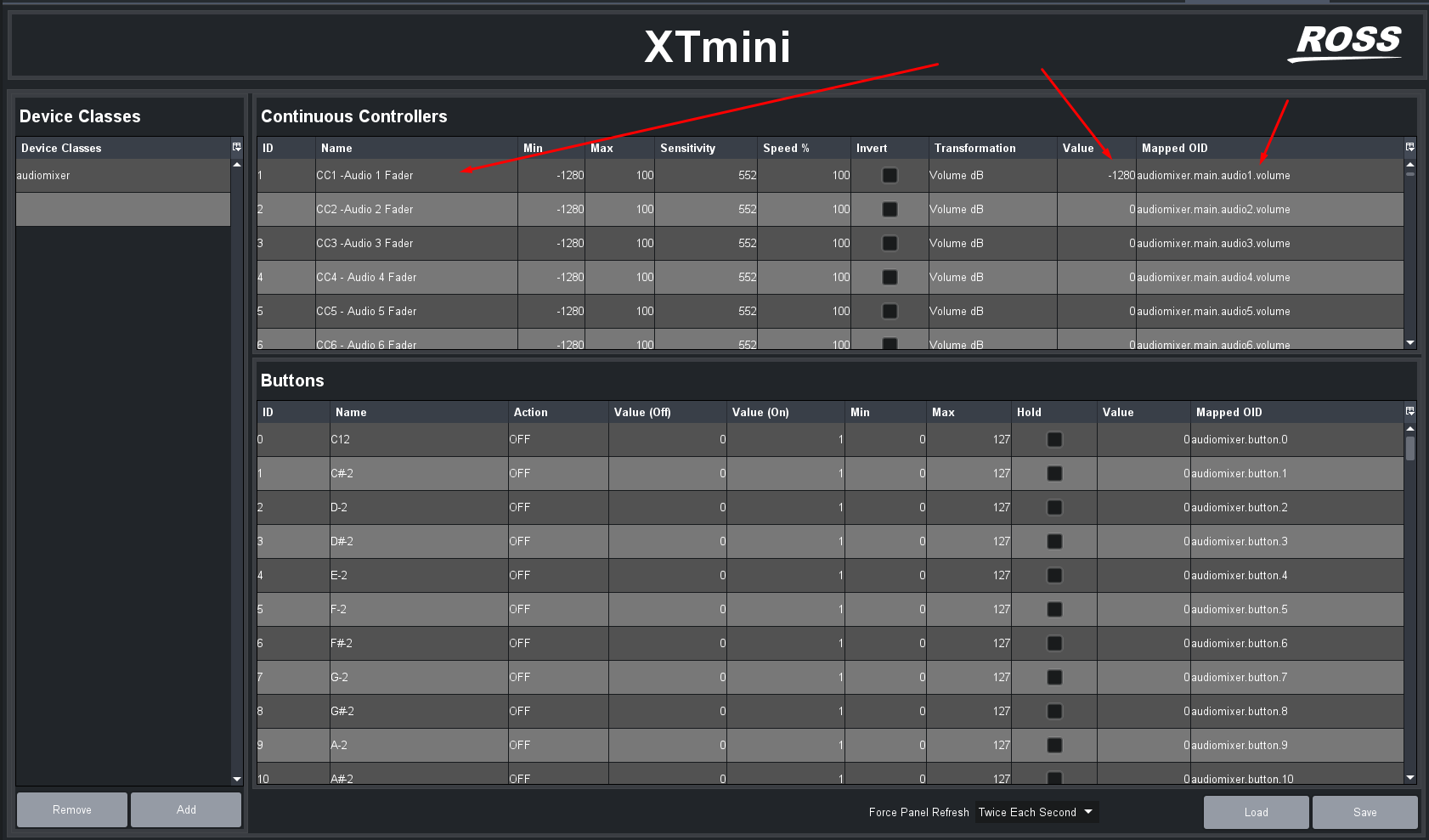Click the OFF action cell for D-2
Screen dimensions: 1429x840
point(558,507)
